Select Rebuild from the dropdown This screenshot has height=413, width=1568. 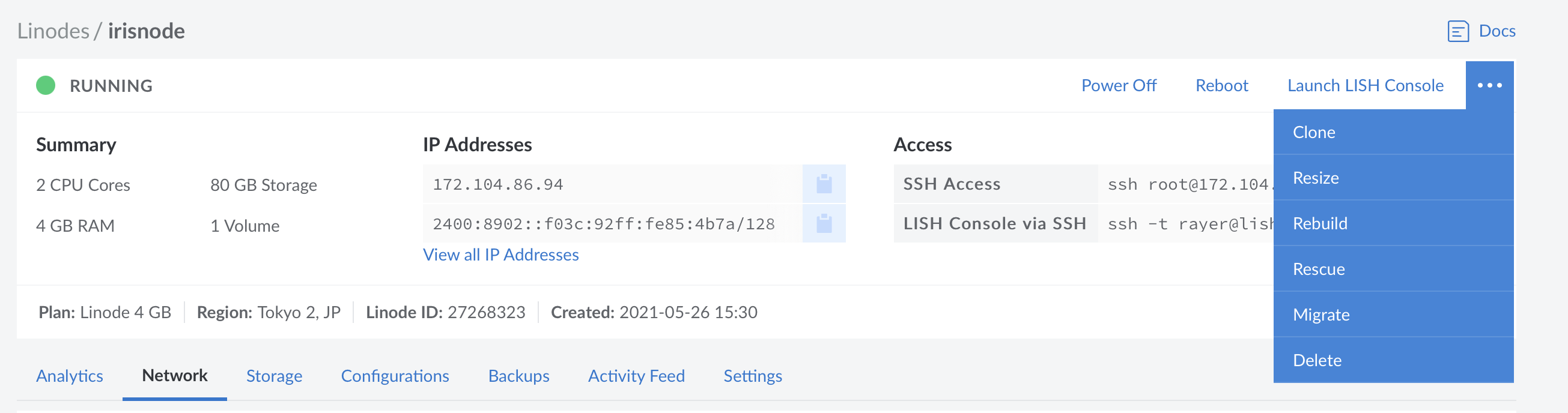pyautogui.click(x=1393, y=223)
